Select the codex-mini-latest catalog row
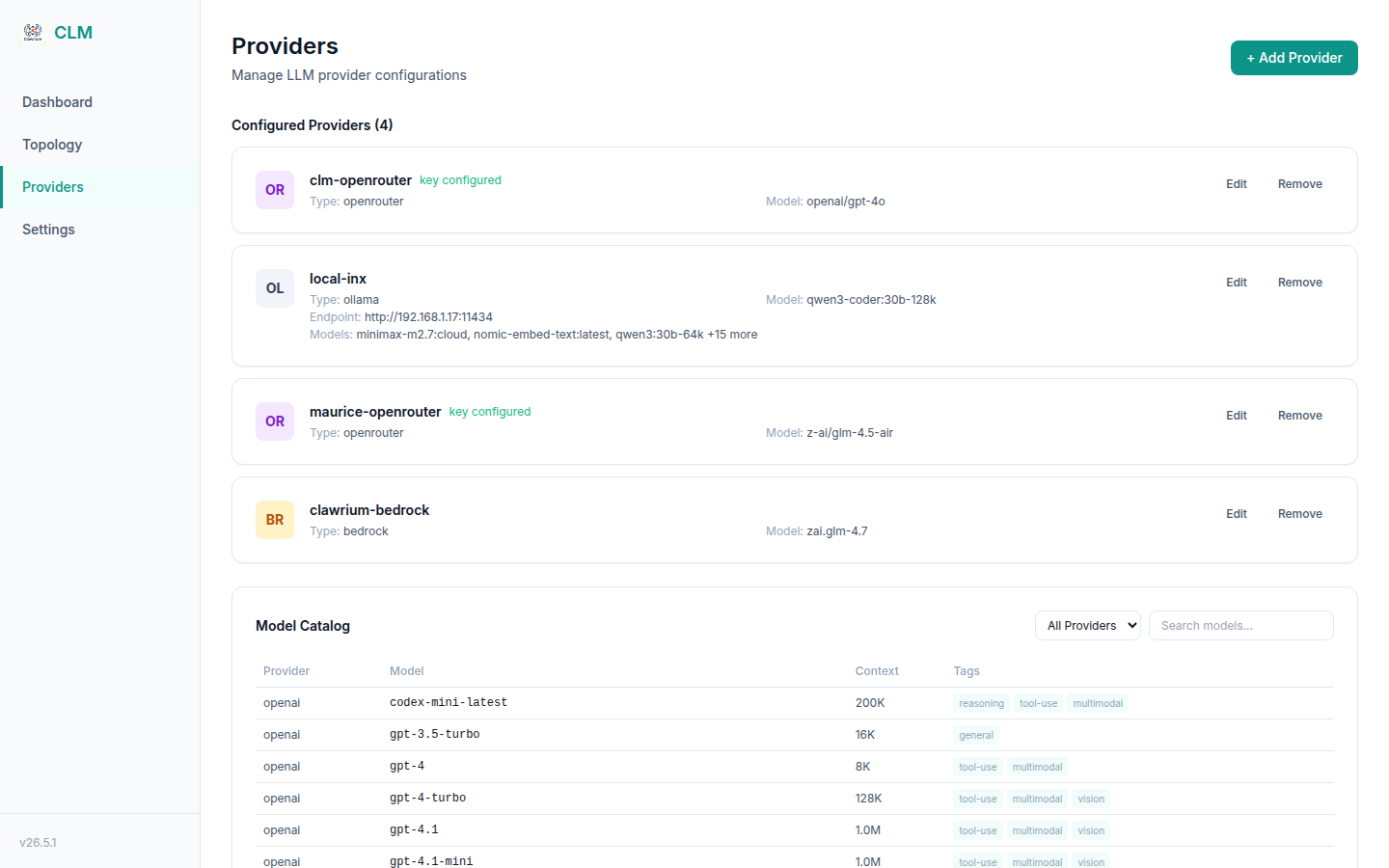The width and height of the screenshot is (1389, 868). tap(795, 703)
